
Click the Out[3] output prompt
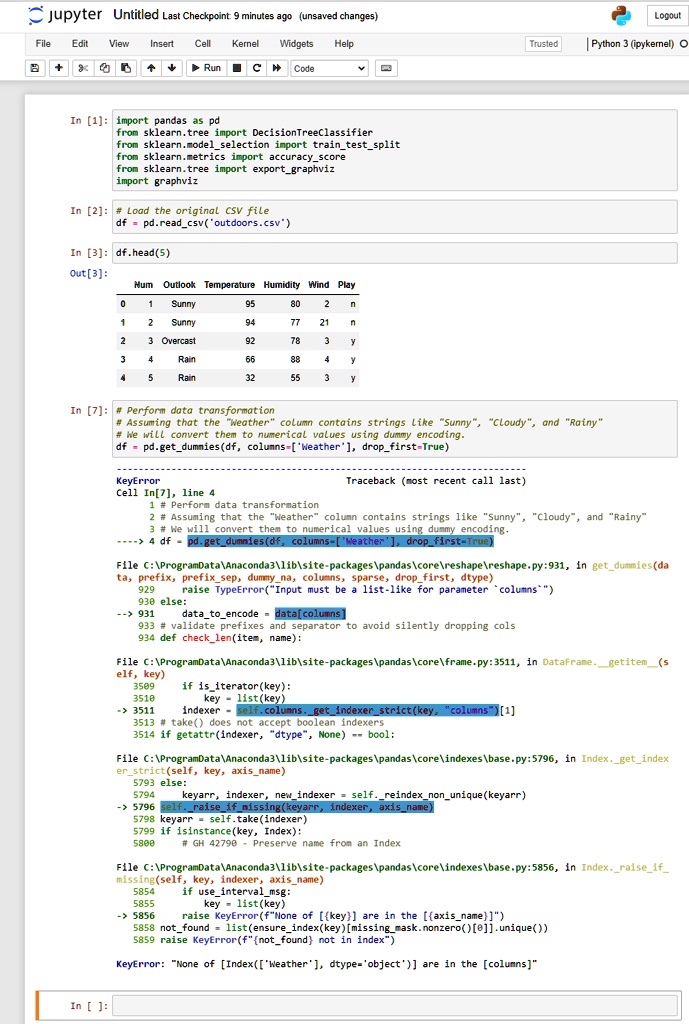pyautogui.click(x=89, y=274)
